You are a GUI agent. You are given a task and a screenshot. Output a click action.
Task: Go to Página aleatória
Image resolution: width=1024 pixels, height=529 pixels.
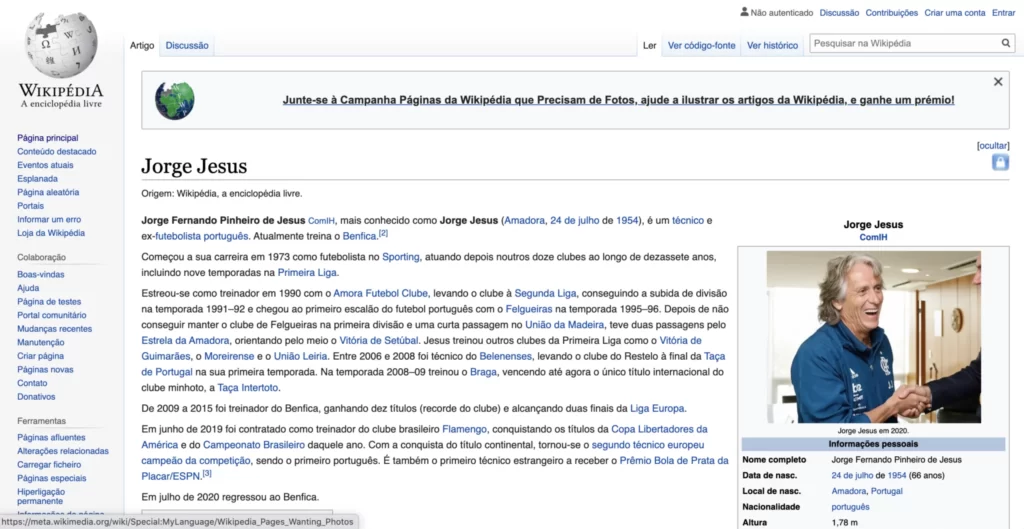48,193
